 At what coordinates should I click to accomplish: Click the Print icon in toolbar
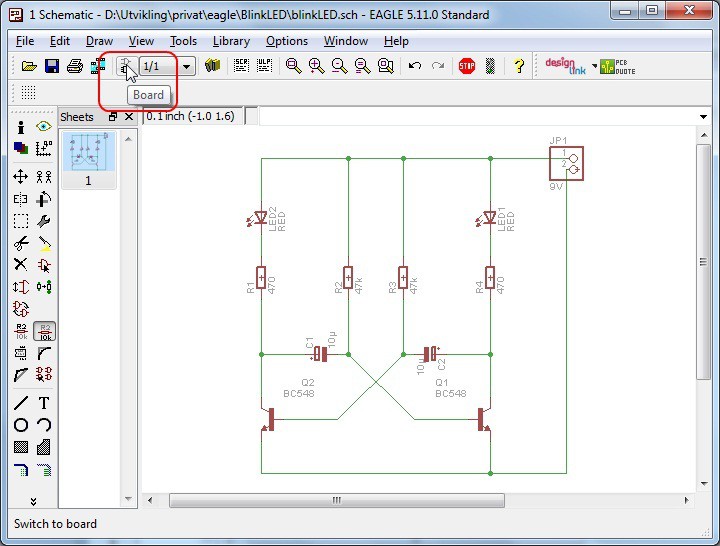point(74,66)
